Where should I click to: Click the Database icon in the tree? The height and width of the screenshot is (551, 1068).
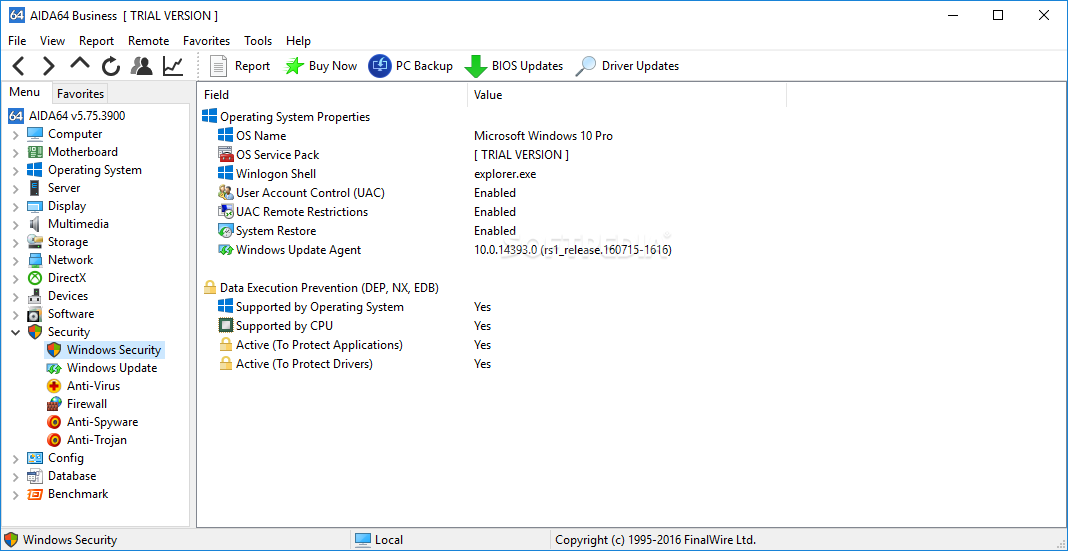point(35,476)
